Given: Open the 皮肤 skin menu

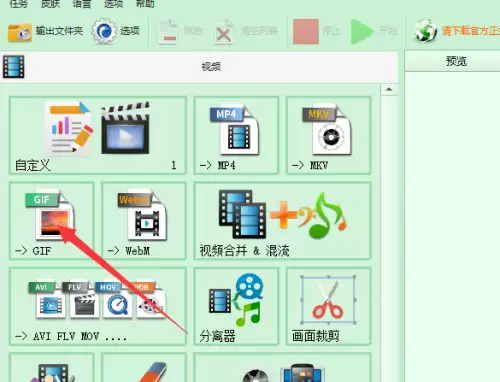Looking at the screenshot, I should [50, 4].
